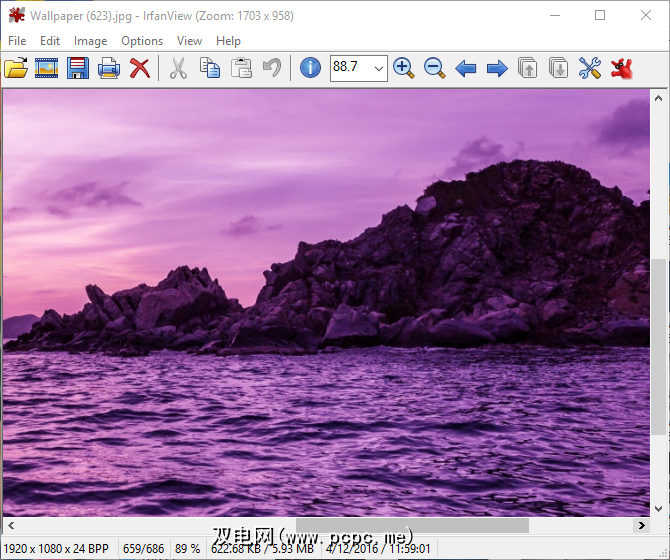Go to previous image with left arrow
The image size is (670, 560).
pos(465,68)
